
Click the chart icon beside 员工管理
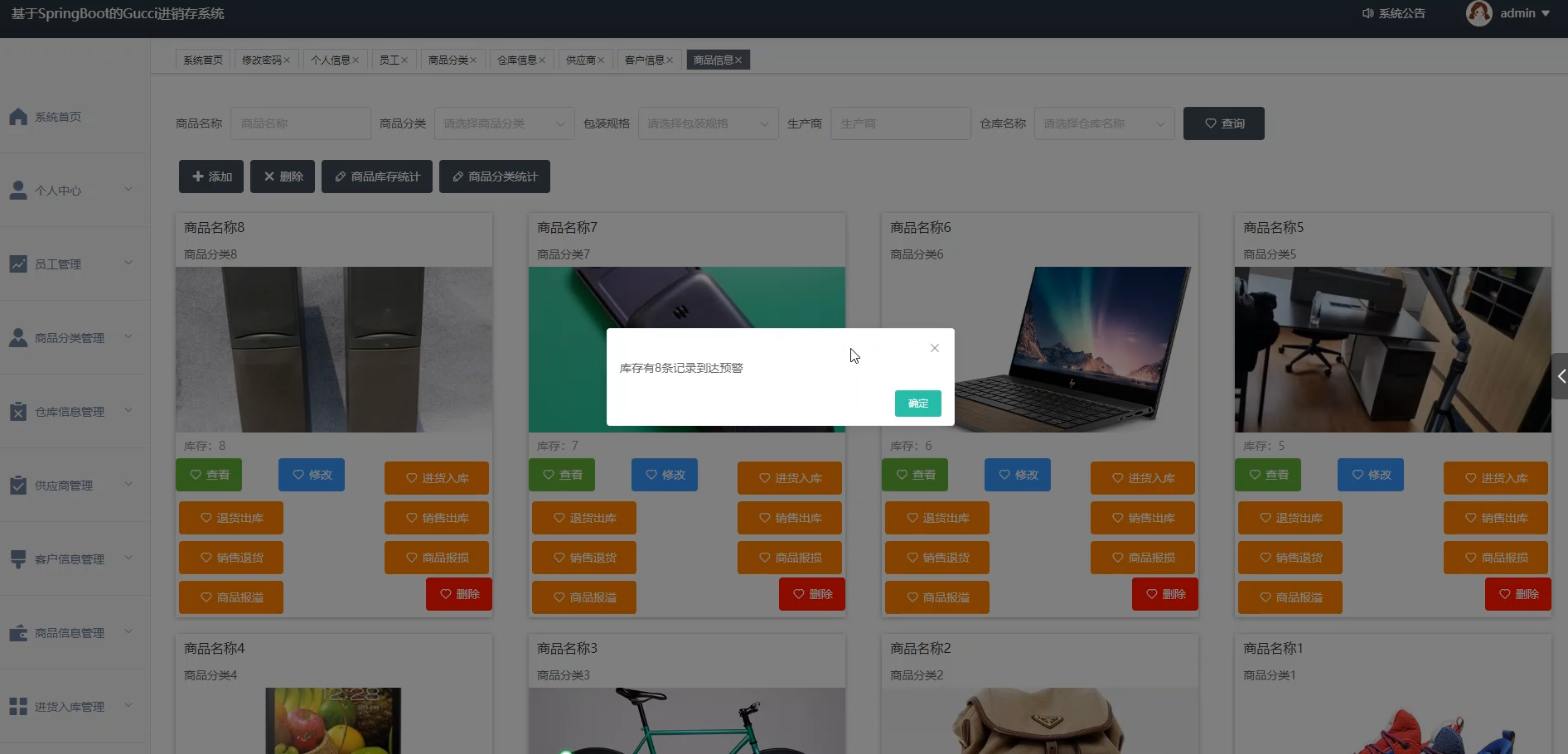tap(18, 264)
